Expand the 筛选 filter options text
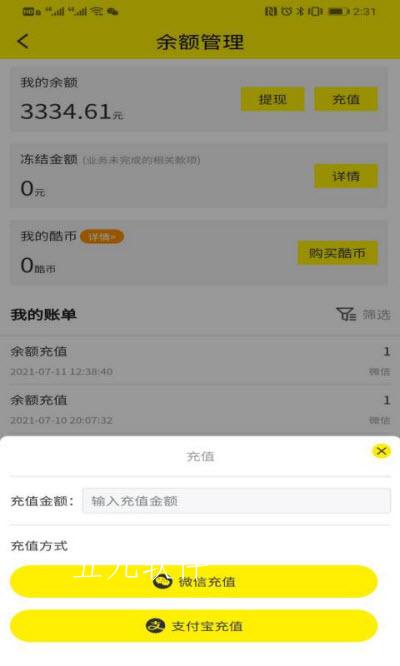 [x=377, y=315]
